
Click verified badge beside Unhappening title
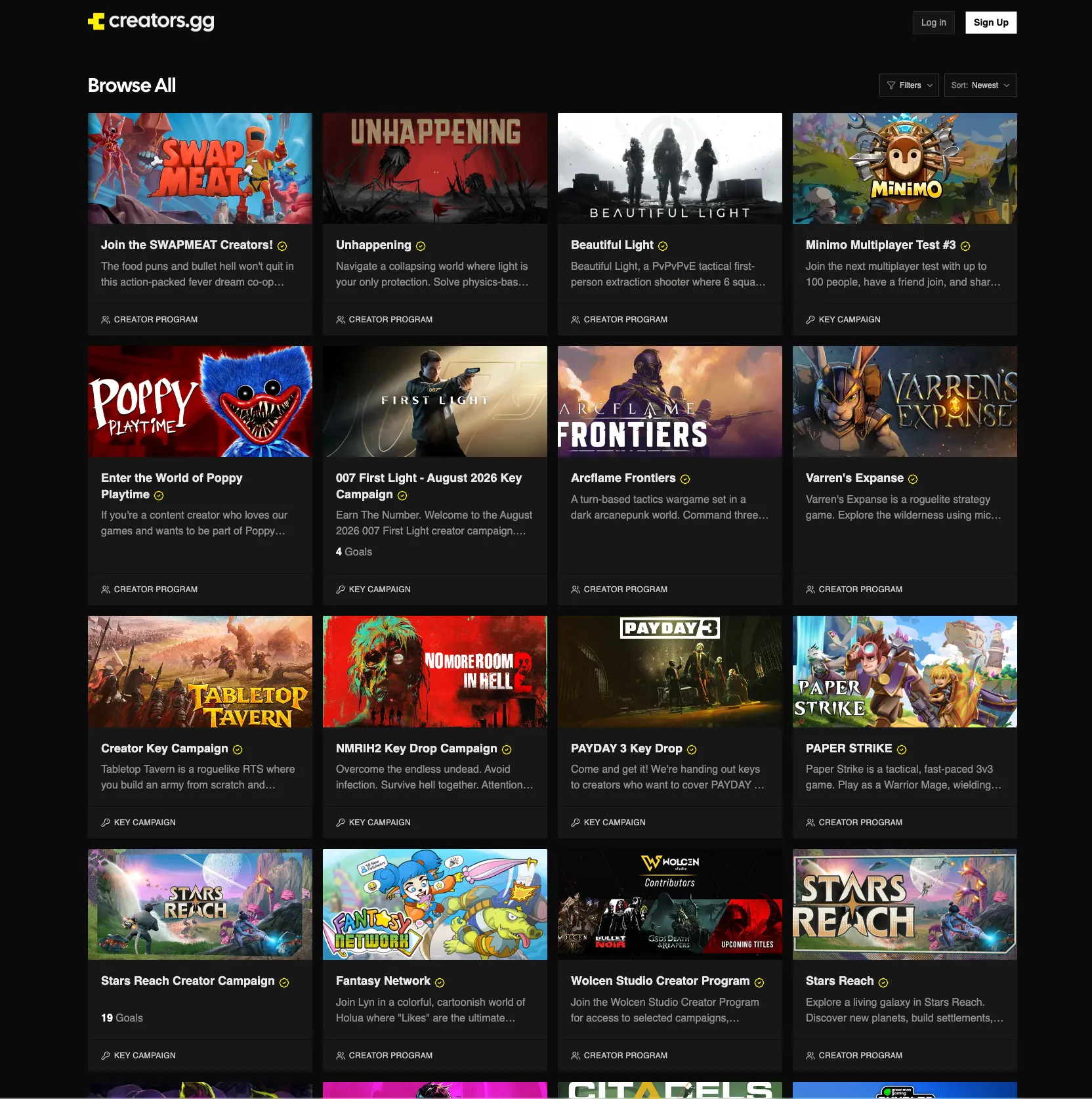(421, 246)
